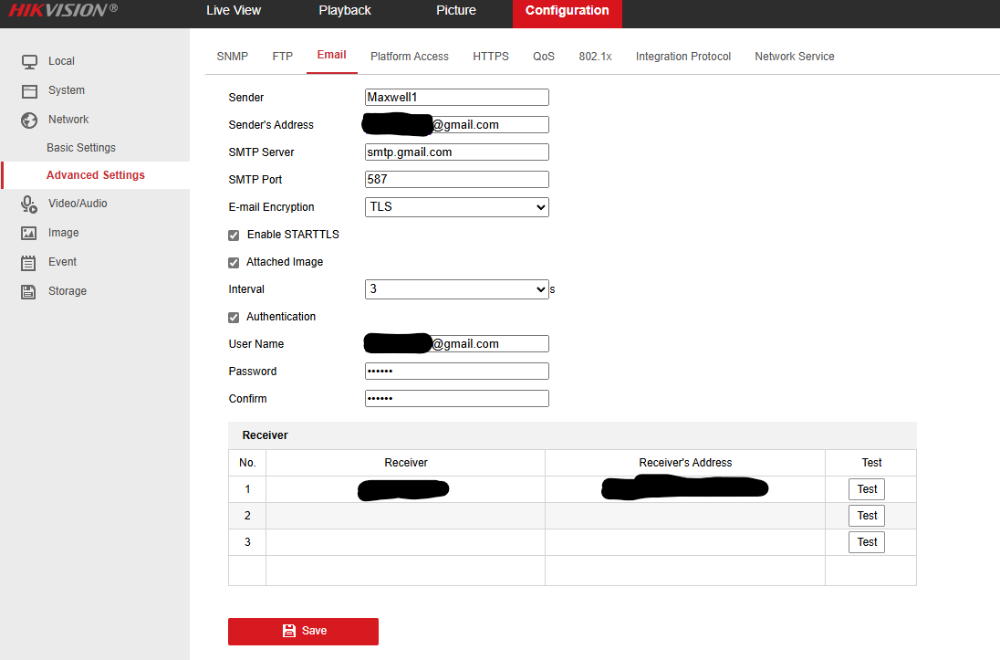Viewport: 1000px width, 660px height.
Task: Click the Event calendar icon in sidebar
Action: point(29,262)
